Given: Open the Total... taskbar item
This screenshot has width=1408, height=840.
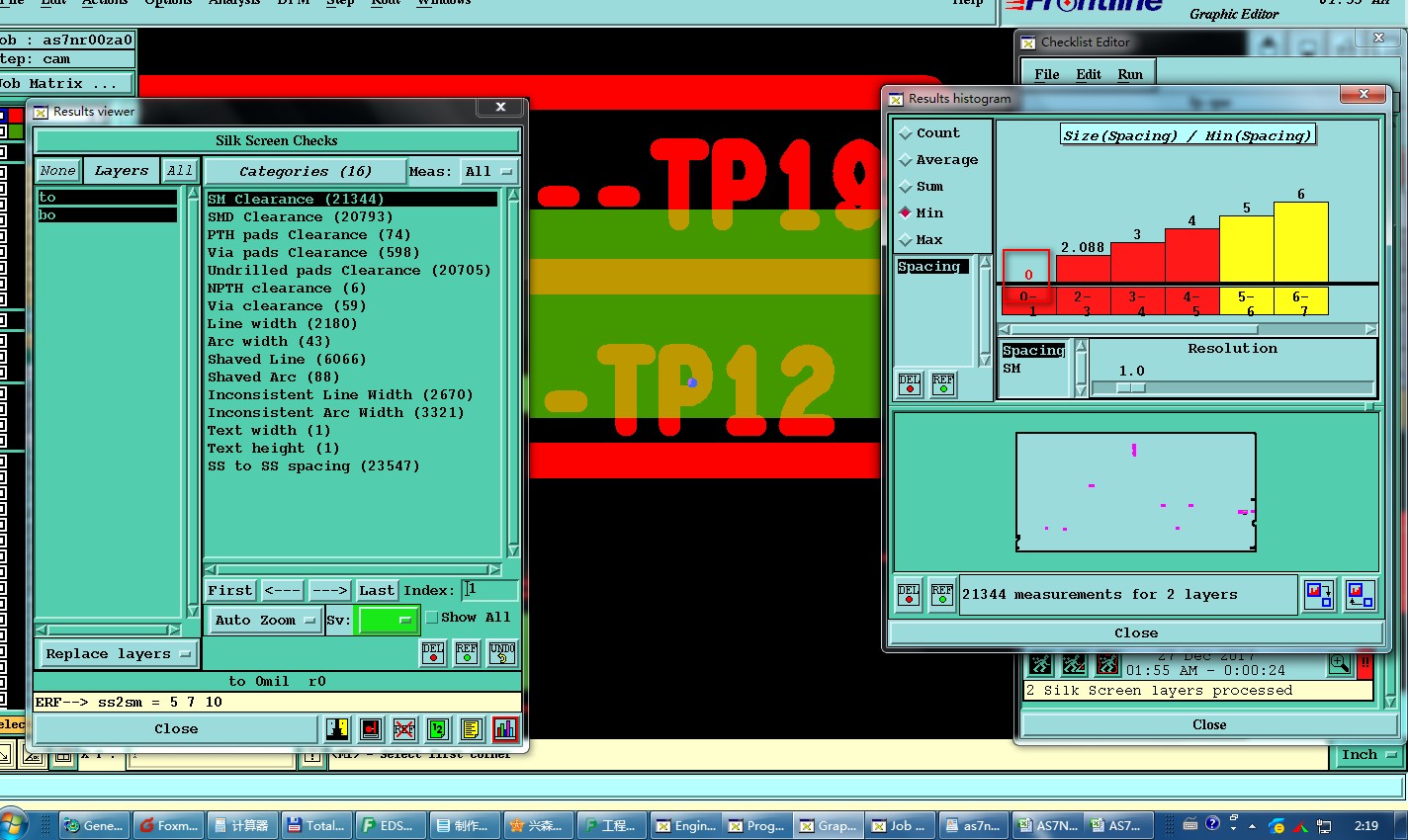Looking at the screenshot, I should pos(316,825).
